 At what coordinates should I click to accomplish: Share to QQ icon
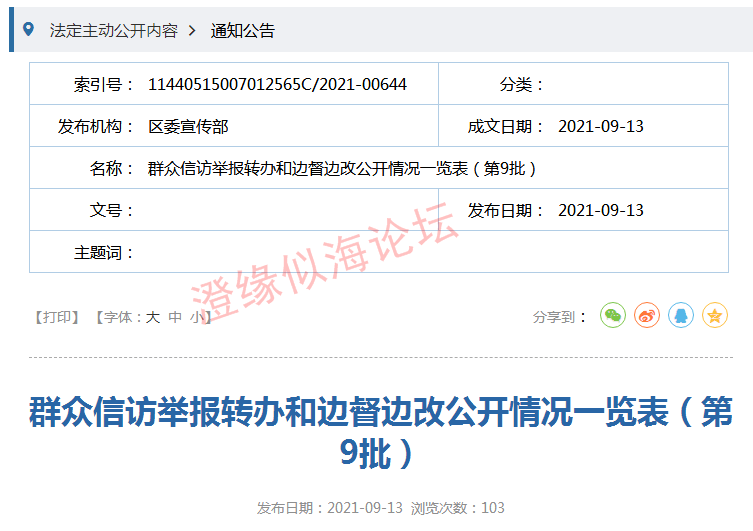681,315
